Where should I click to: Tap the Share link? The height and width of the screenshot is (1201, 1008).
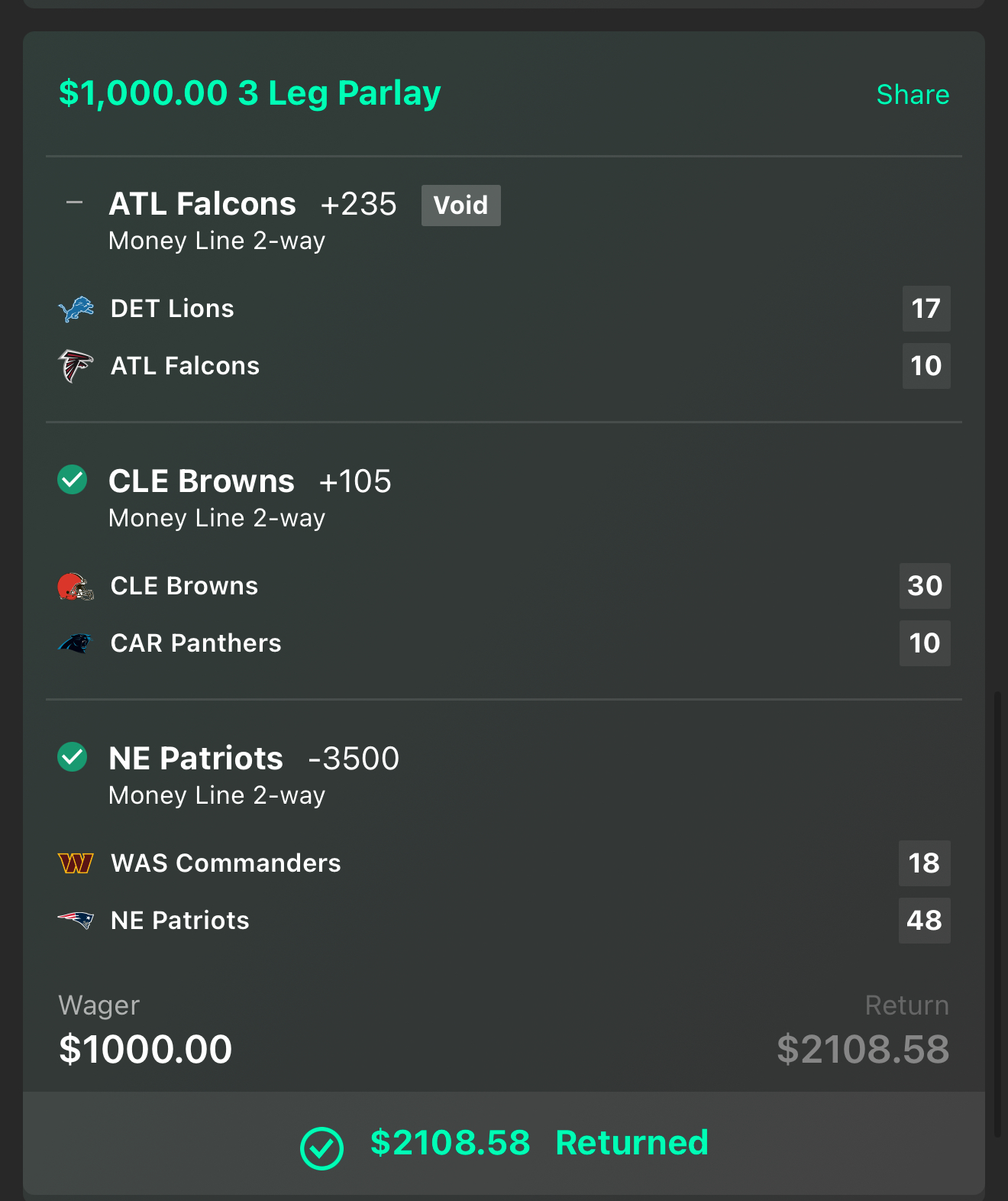pos(913,95)
